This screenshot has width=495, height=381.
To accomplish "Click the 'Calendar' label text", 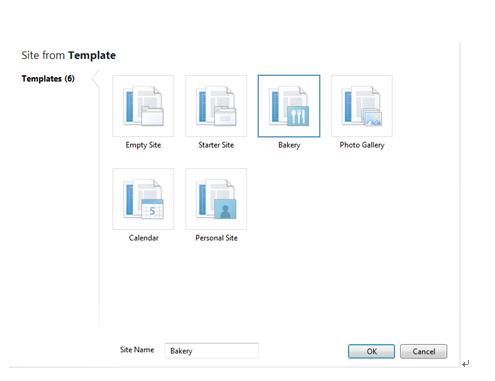I will 143,238.
